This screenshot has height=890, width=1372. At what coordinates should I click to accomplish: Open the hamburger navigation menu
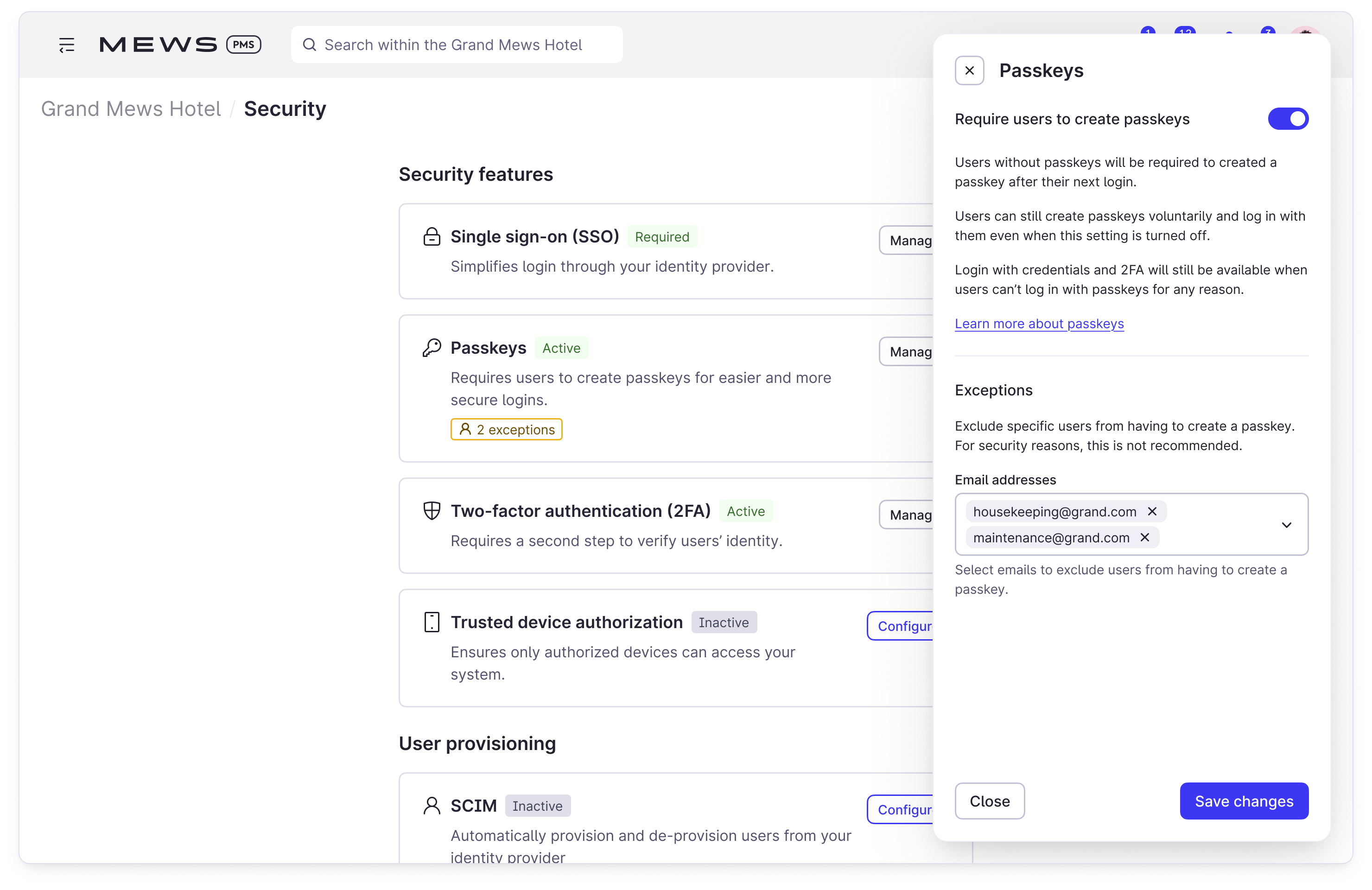[67, 45]
